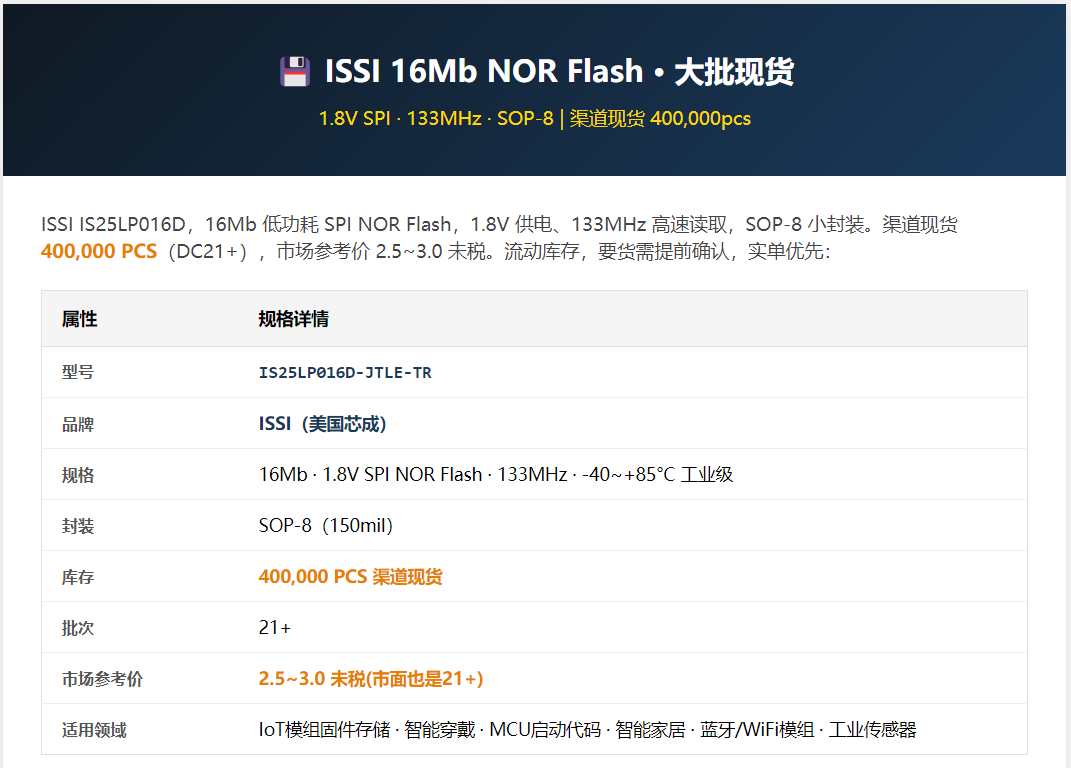Click the spec value starting with '16Mb · 1.8V SPI NOR Flash'
This screenshot has width=1071, height=768.
[496, 475]
